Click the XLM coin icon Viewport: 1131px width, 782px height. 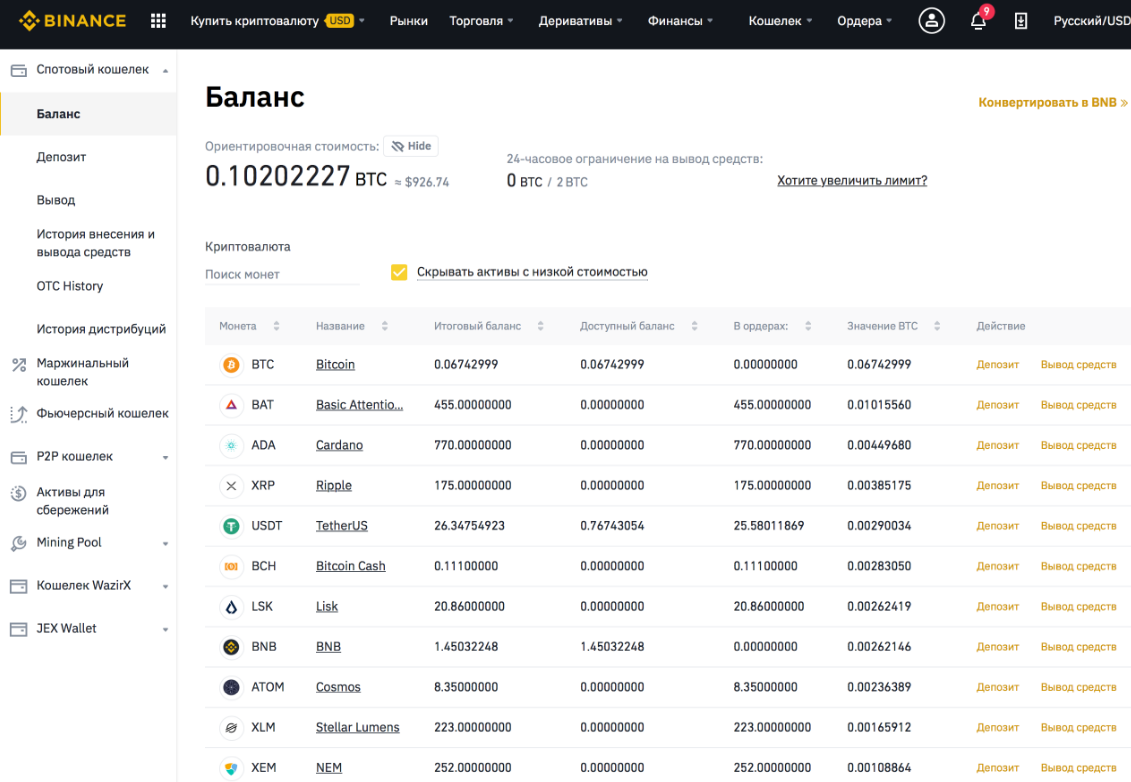pyautogui.click(x=231, y=728)
